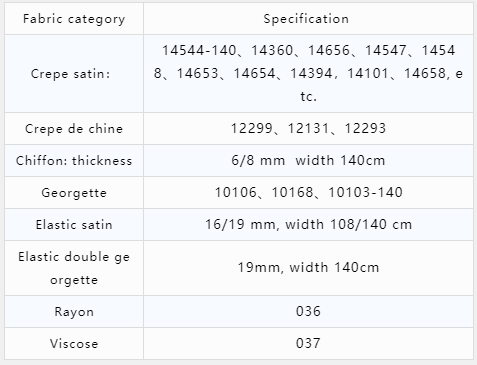Image resolution: width=477 pixels, height=365 pixels.
Task: Select the Crepe de chine cell
Action: 74,129
